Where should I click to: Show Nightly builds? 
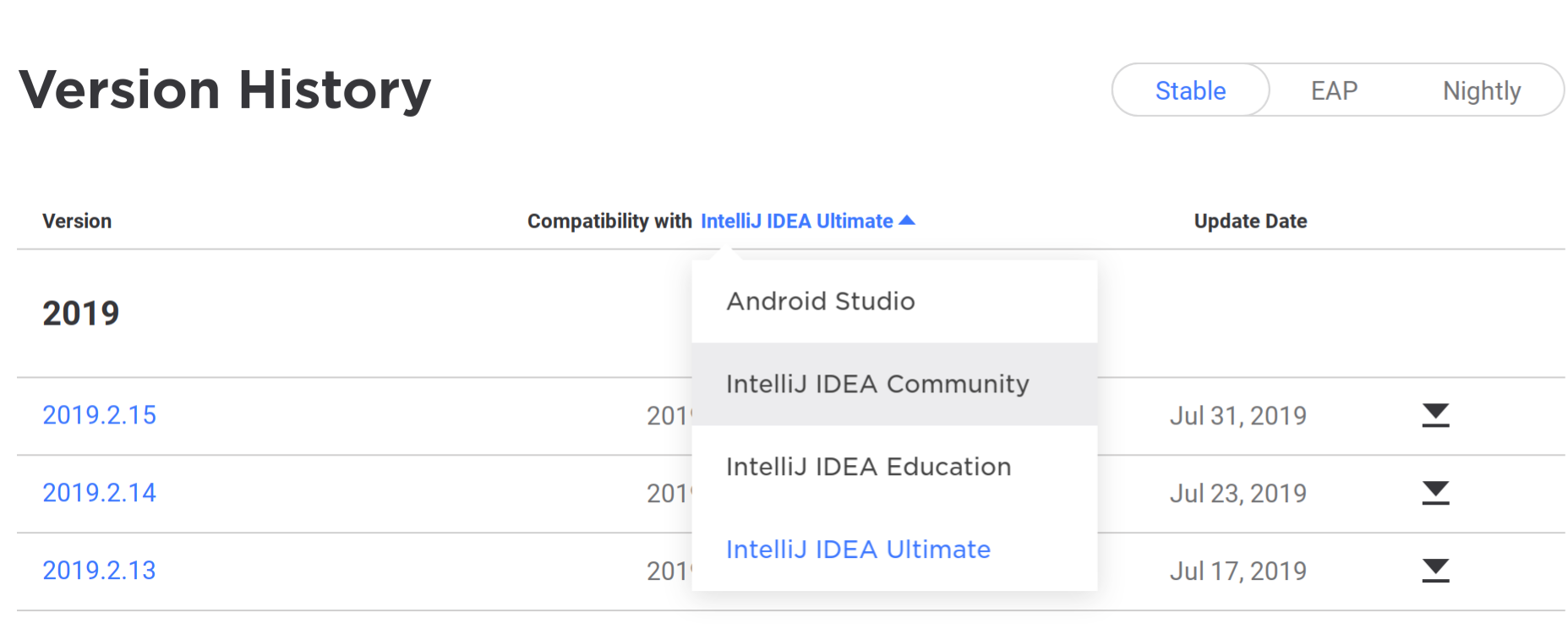click(1481, 90)
